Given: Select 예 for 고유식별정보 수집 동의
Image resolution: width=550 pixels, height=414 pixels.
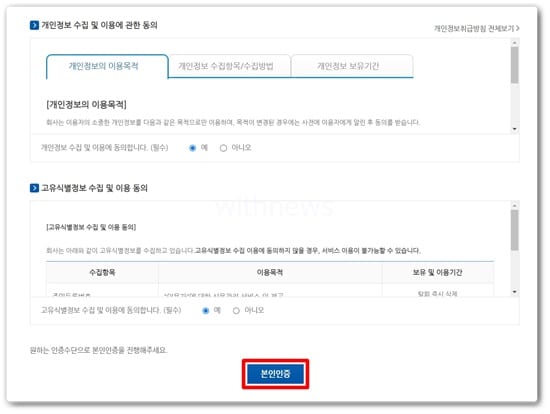Looking at the screenshot, I should point(206,310).
